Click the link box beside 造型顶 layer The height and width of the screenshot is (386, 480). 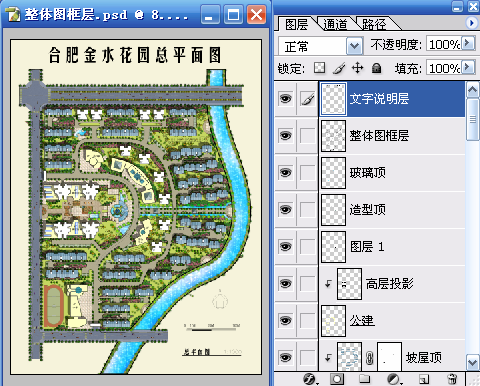(x=307, y=210)
